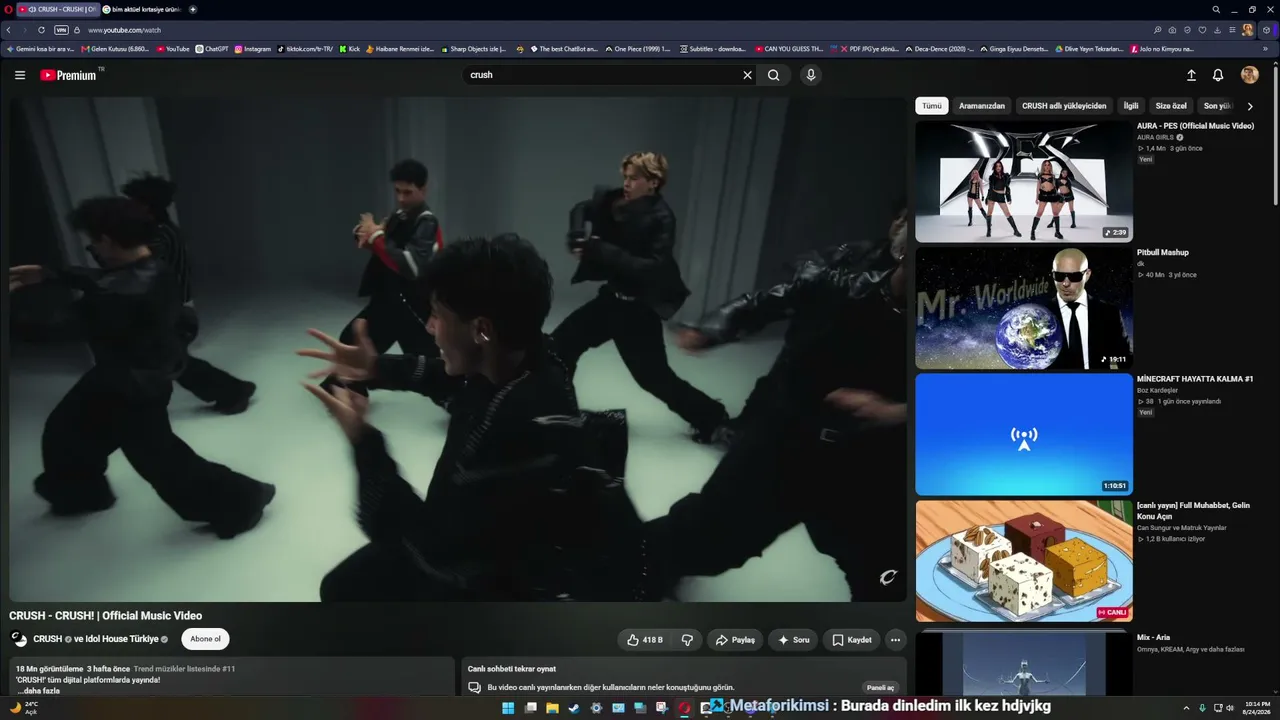Image resolution: width=1280 pixels, height=720 pixels.
Task: Open MİNECRAFT HAYATTA KALMA #1 thumbnail
Action: pos(1024,435)
